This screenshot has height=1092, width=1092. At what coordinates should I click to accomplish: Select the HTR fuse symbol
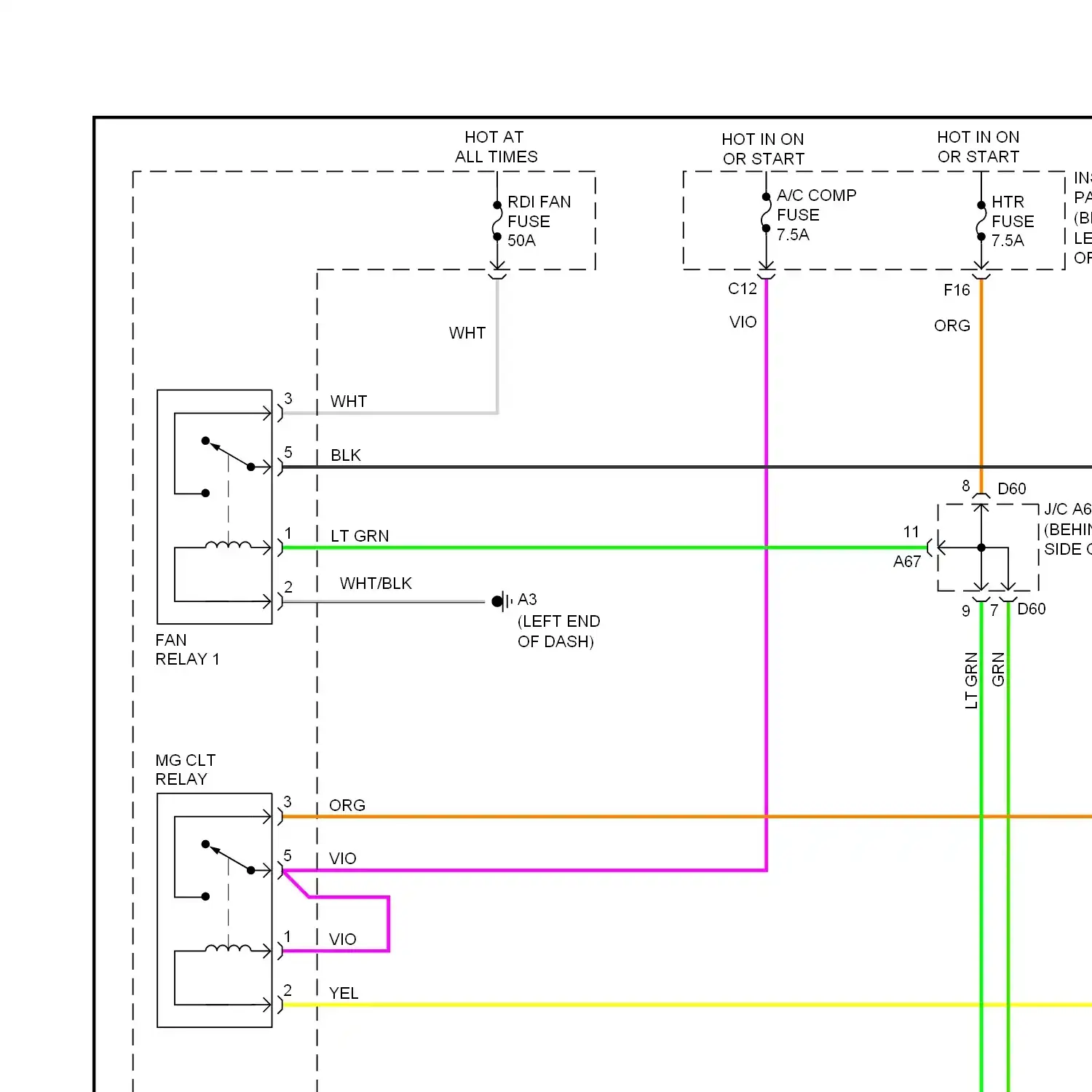(981, 221)
